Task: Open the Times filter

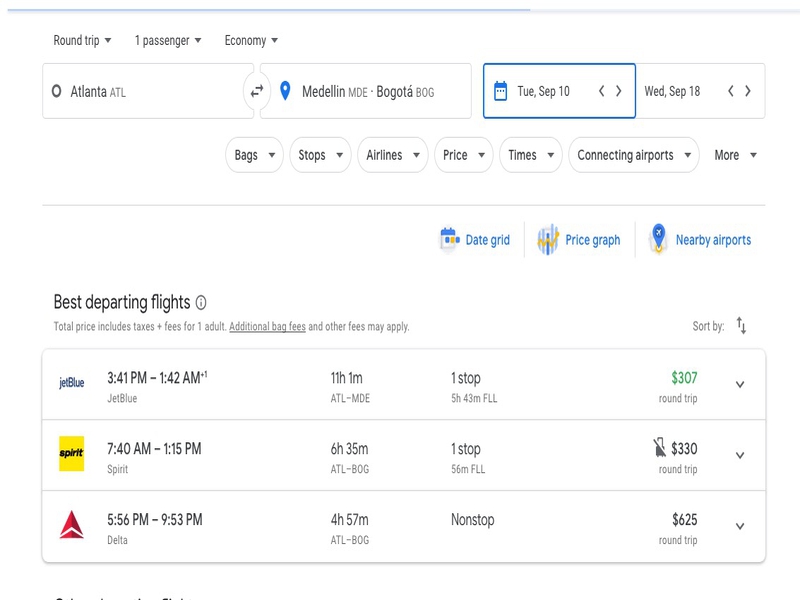Action: pos(531,155)
